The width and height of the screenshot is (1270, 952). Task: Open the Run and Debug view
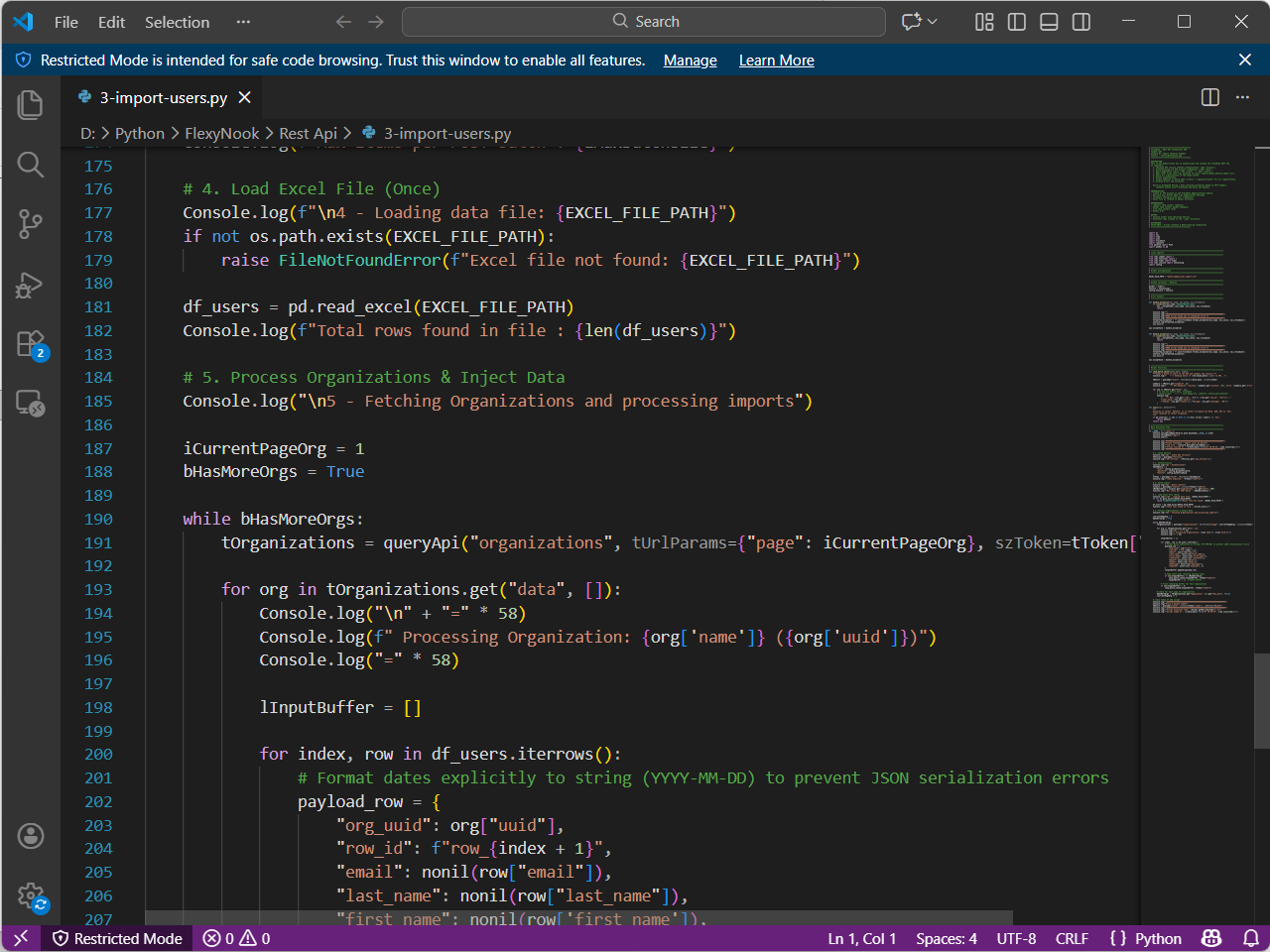click(x=31, y=285)
